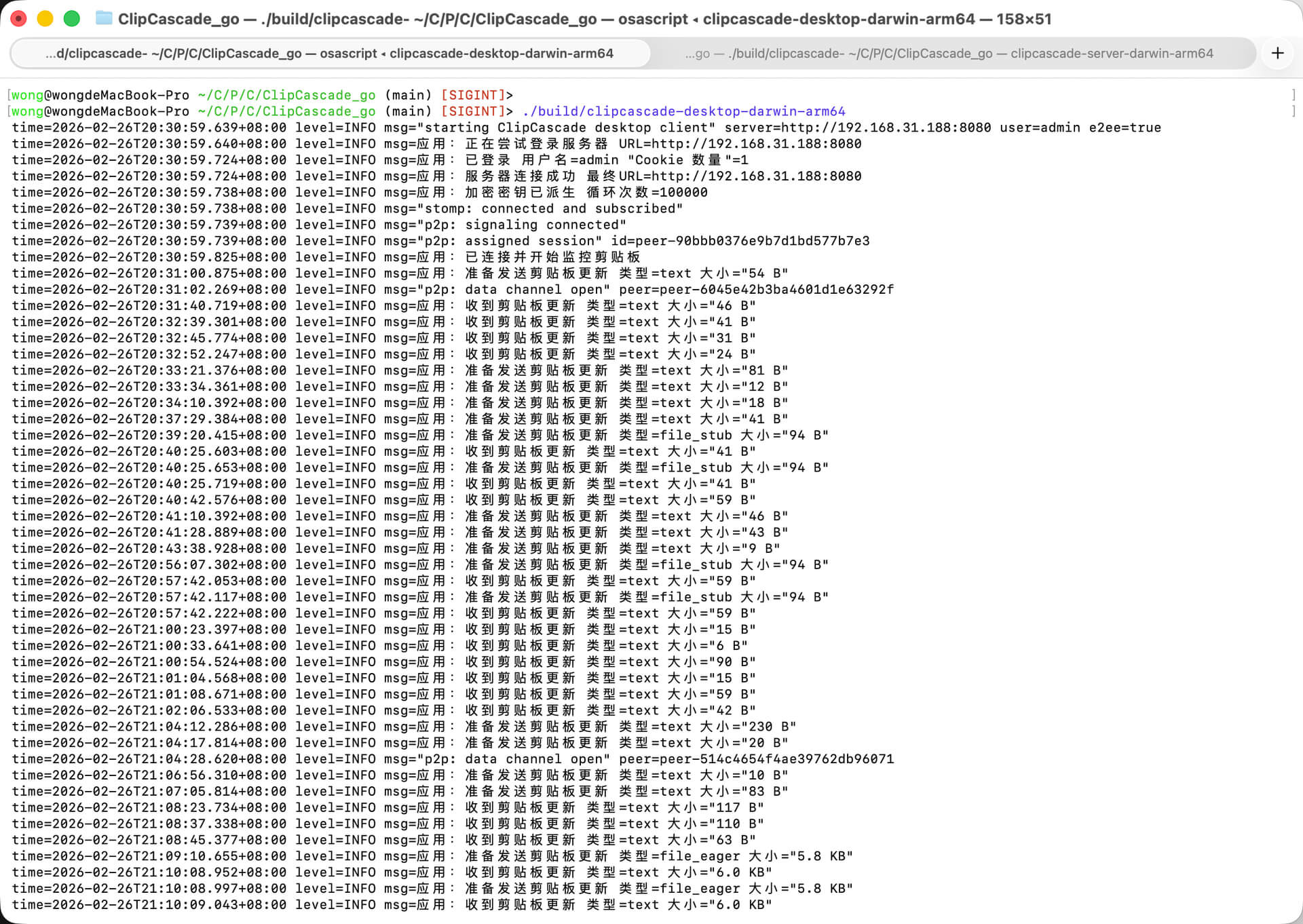The image size is (1303, 924).
Task: Minimize the window using yellow button
Action: tap(45, 18)
